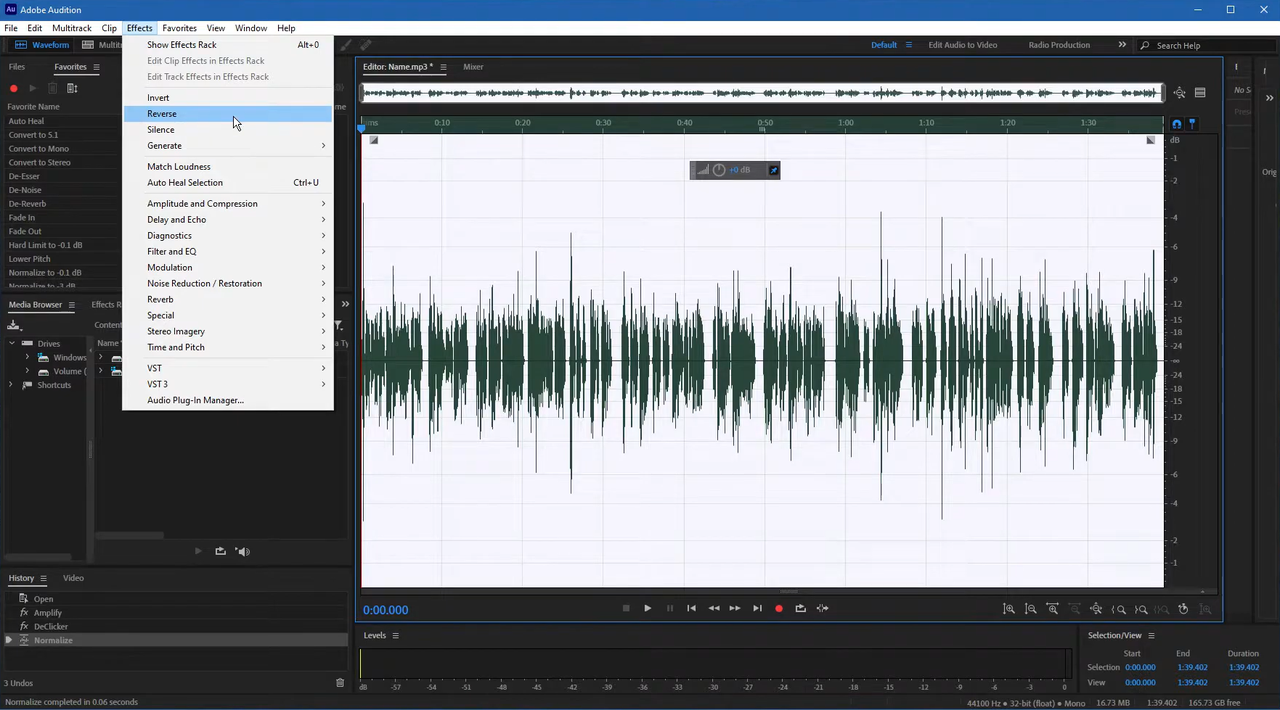The image size is (1280, 710).
Task: Click Move playhead to next icon
Action: (757, 608)
